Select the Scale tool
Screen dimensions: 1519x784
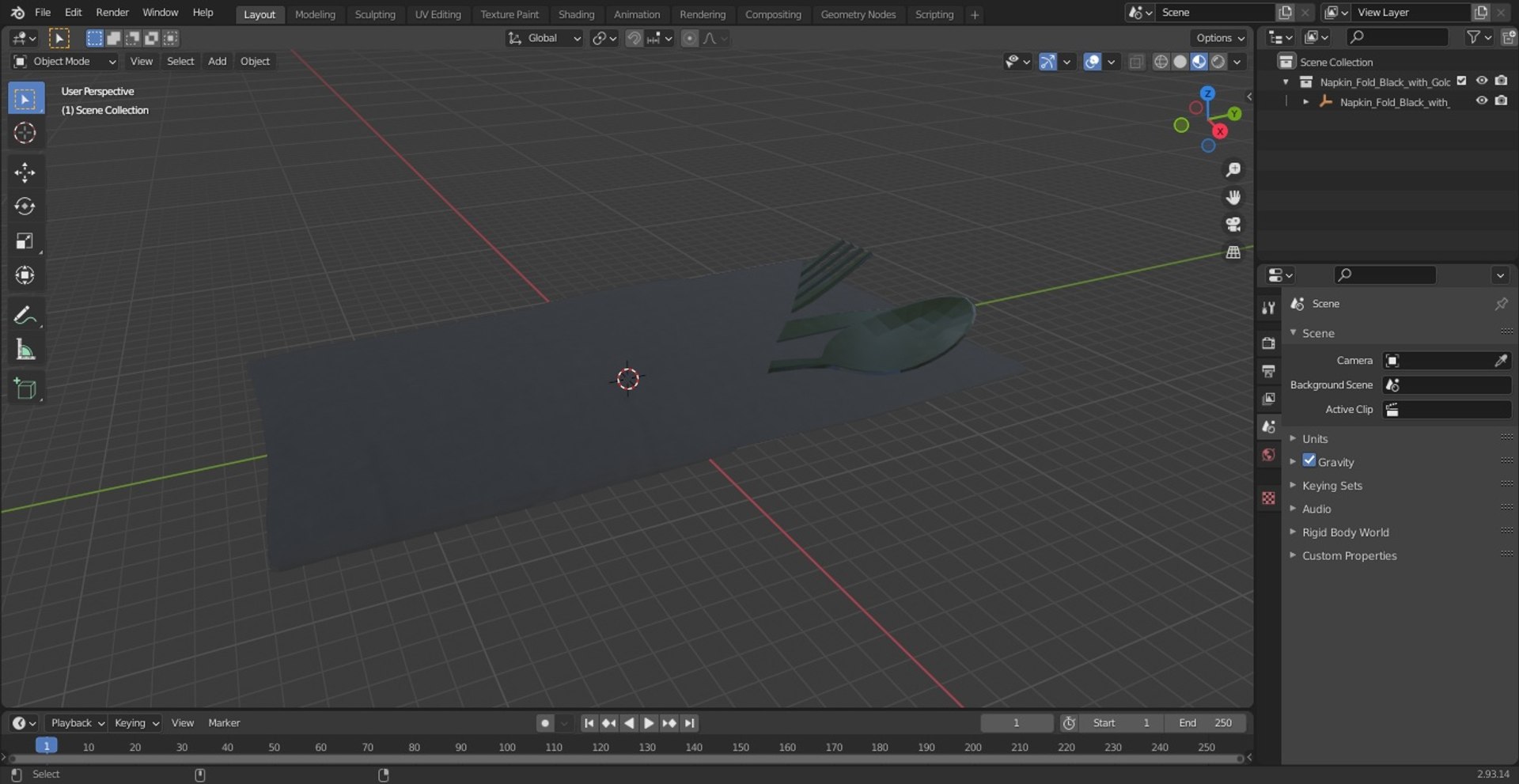(x=25, y=241)
